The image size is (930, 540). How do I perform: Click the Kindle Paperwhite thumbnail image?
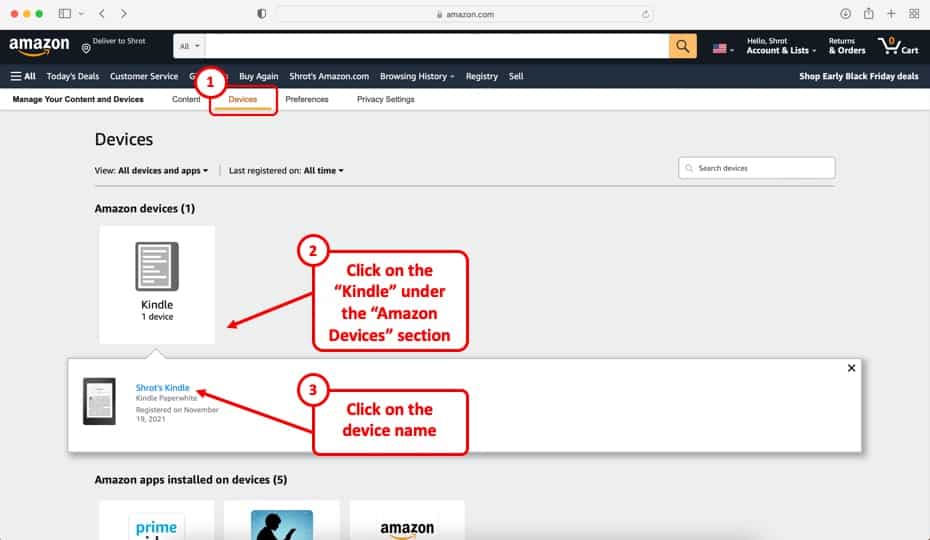point(99,401)
